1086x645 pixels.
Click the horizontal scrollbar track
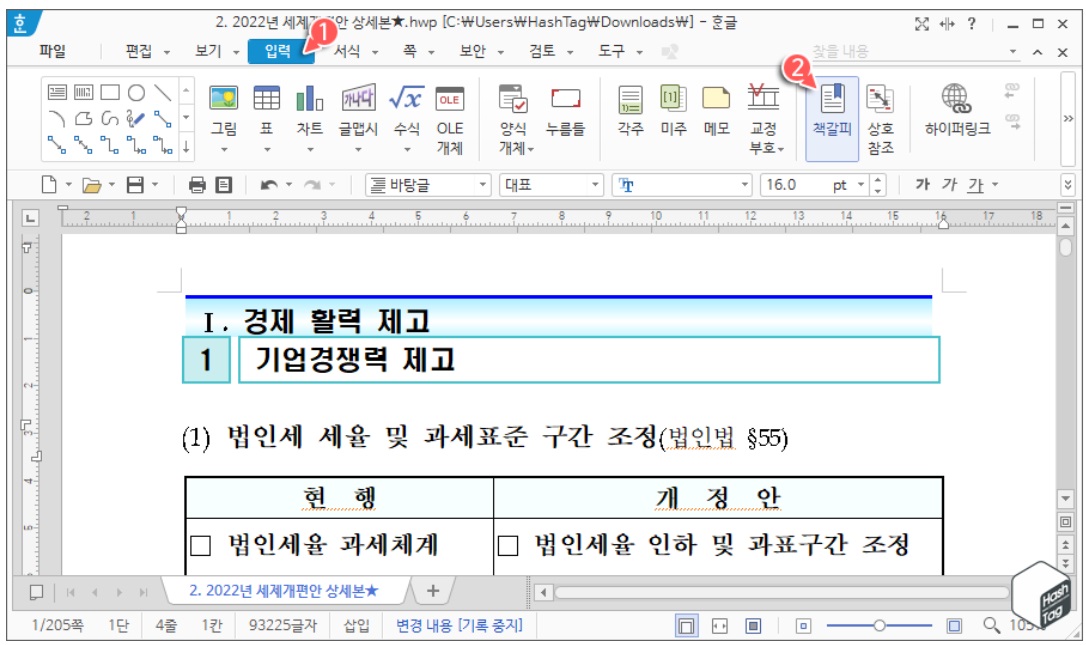pos(781,592)
